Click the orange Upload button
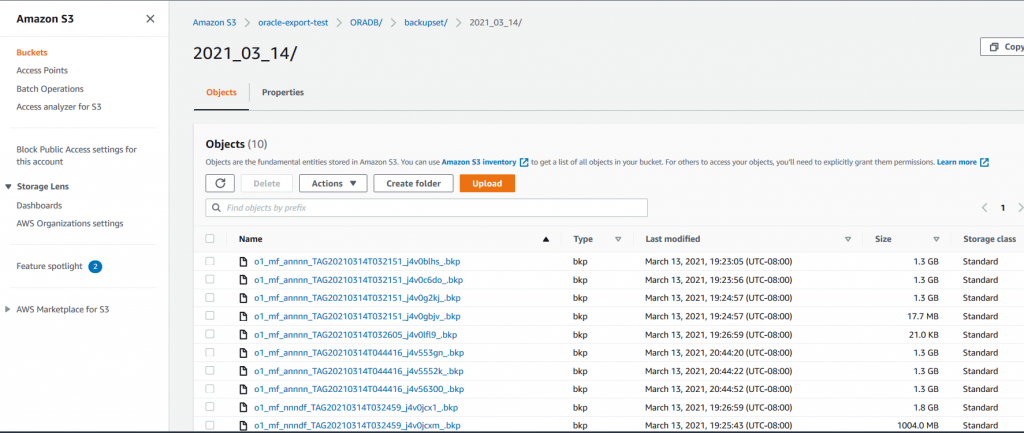This screenshot has height=433, width=1024. (x=487, y=184)
